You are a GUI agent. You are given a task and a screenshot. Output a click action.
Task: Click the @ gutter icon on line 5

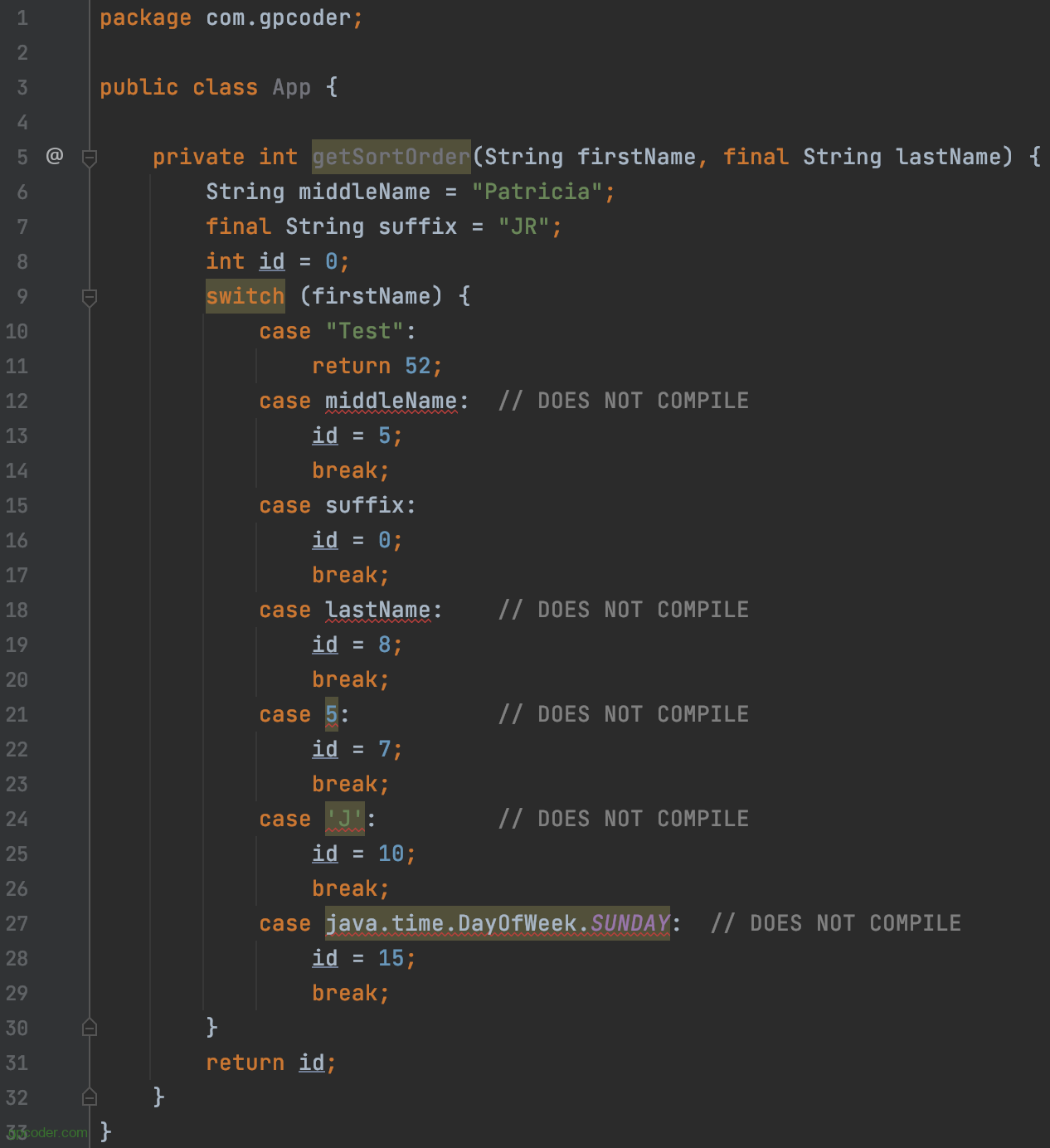(55, 156)
